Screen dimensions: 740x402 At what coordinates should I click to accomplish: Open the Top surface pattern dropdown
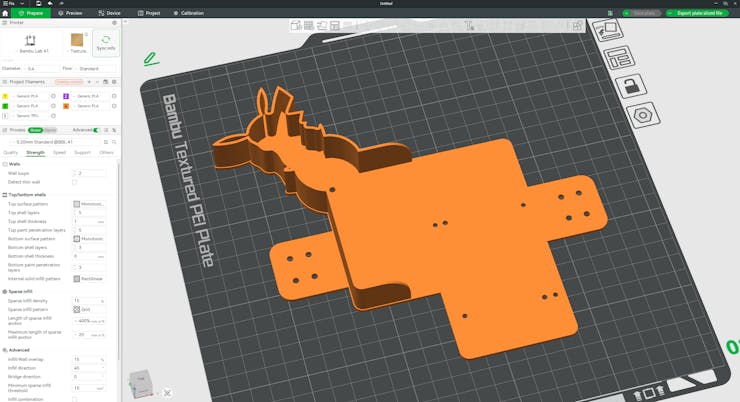[x=89, y=204]
